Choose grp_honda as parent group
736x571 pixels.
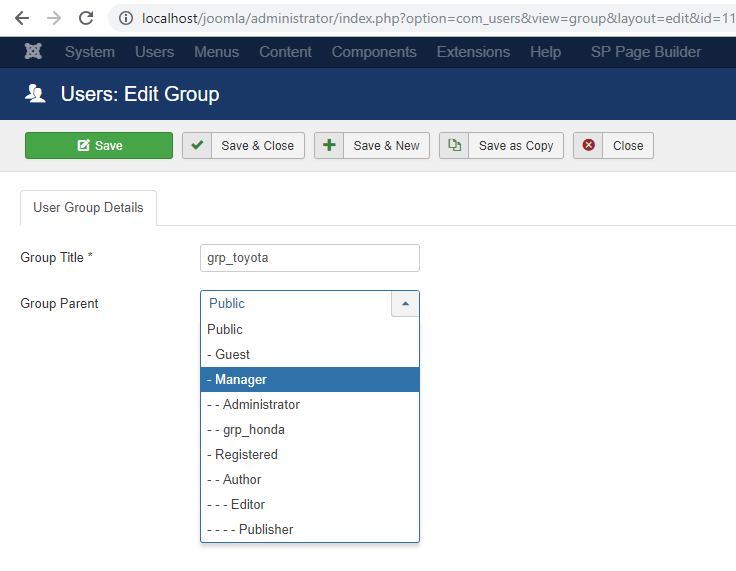tap(309, 430)
